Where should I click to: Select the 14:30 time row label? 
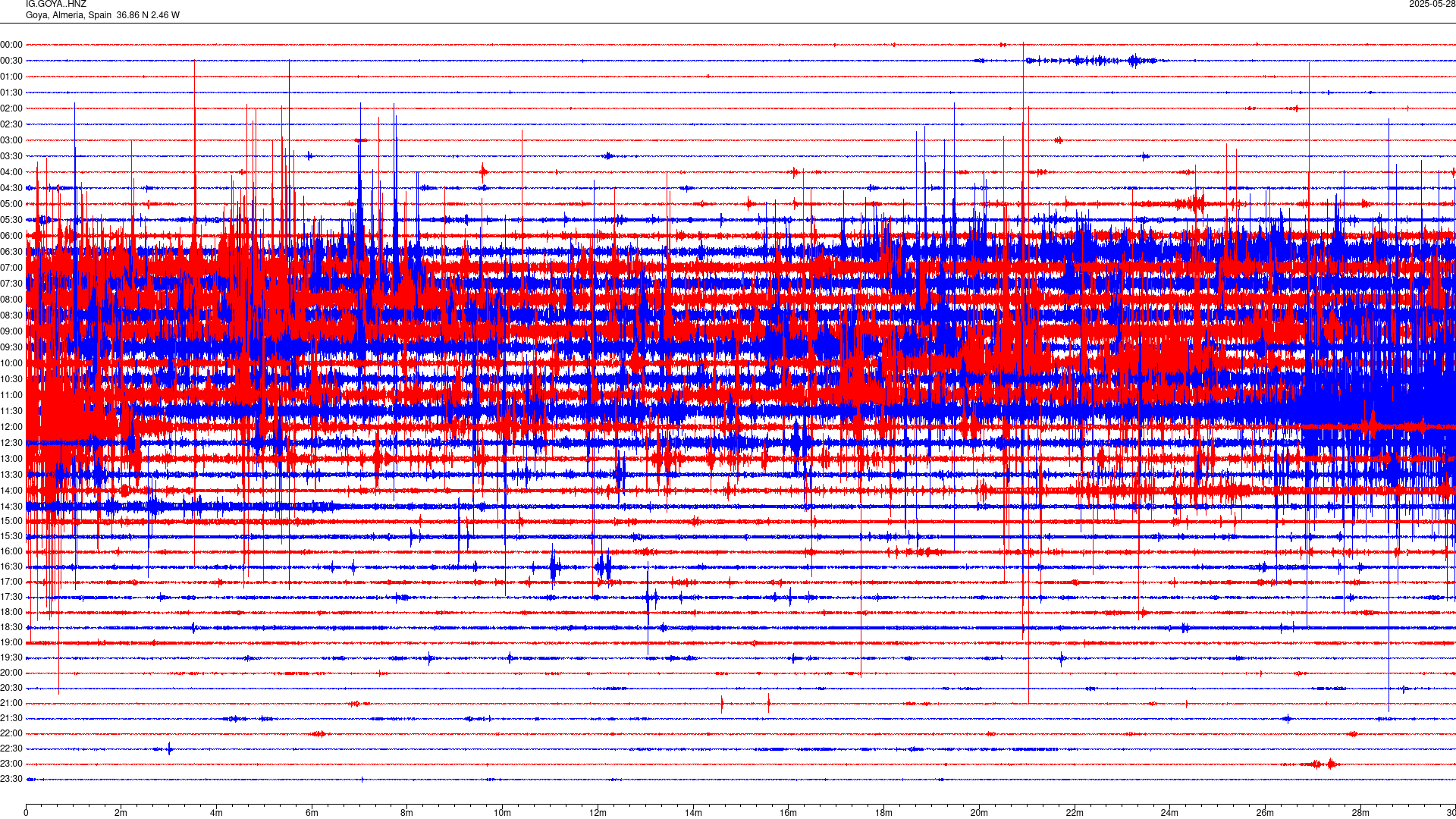[x=11, y=507]
